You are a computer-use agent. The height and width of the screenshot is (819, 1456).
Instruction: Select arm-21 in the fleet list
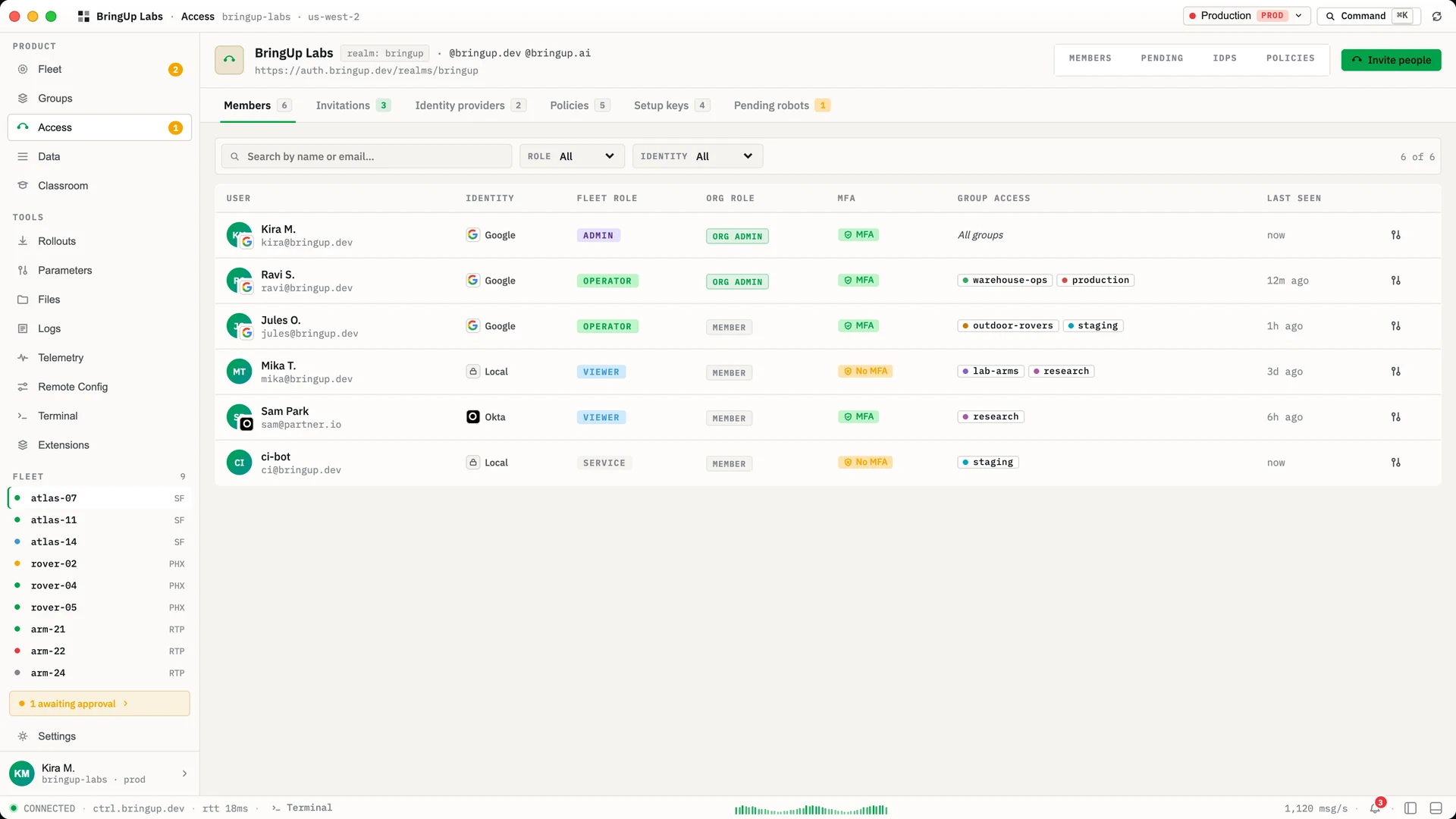tap(99, 629)
